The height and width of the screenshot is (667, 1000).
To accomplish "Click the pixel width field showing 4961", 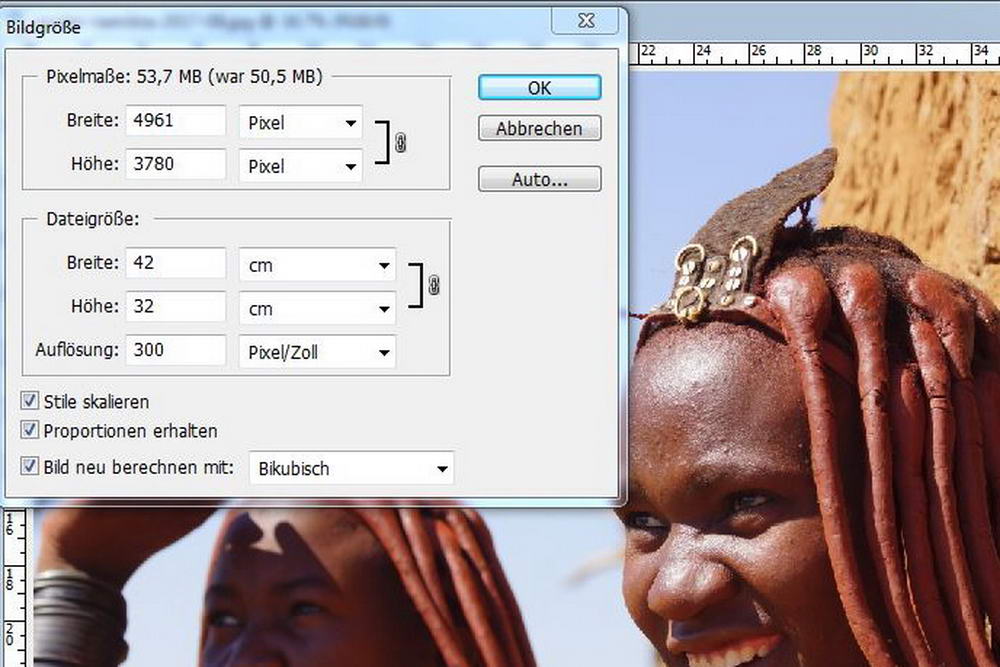I will 176,122.
